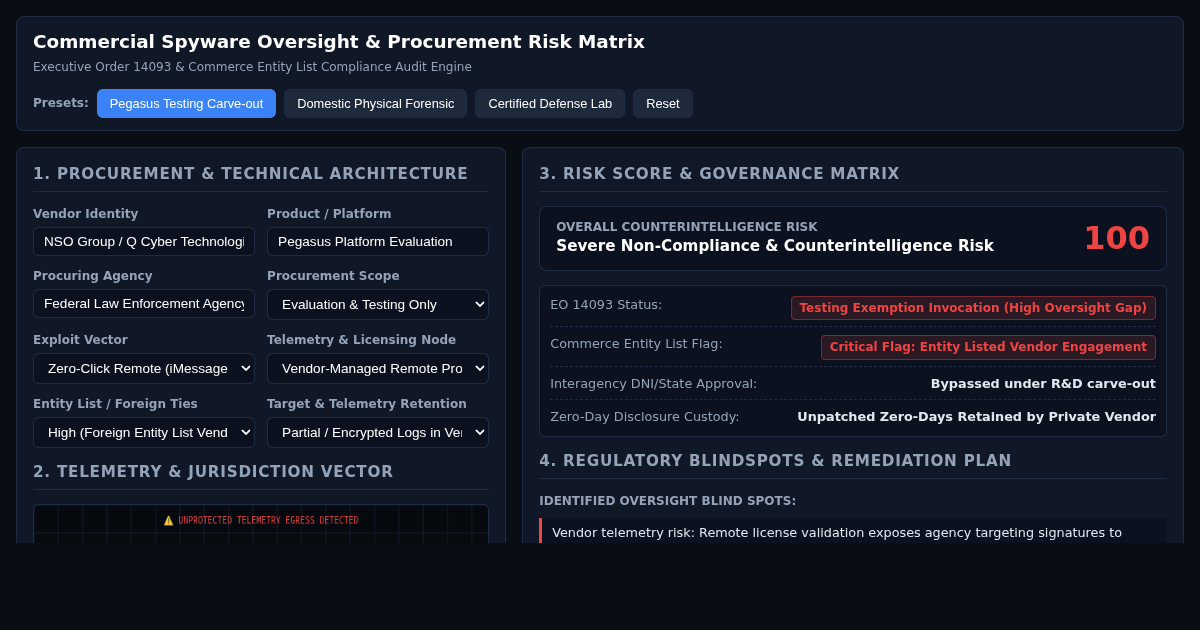The height and width of the screenshot is (630, 1200).
Task: Apply the Pegasus Testing Carve-out preset
Action: (x=186, y=103)
